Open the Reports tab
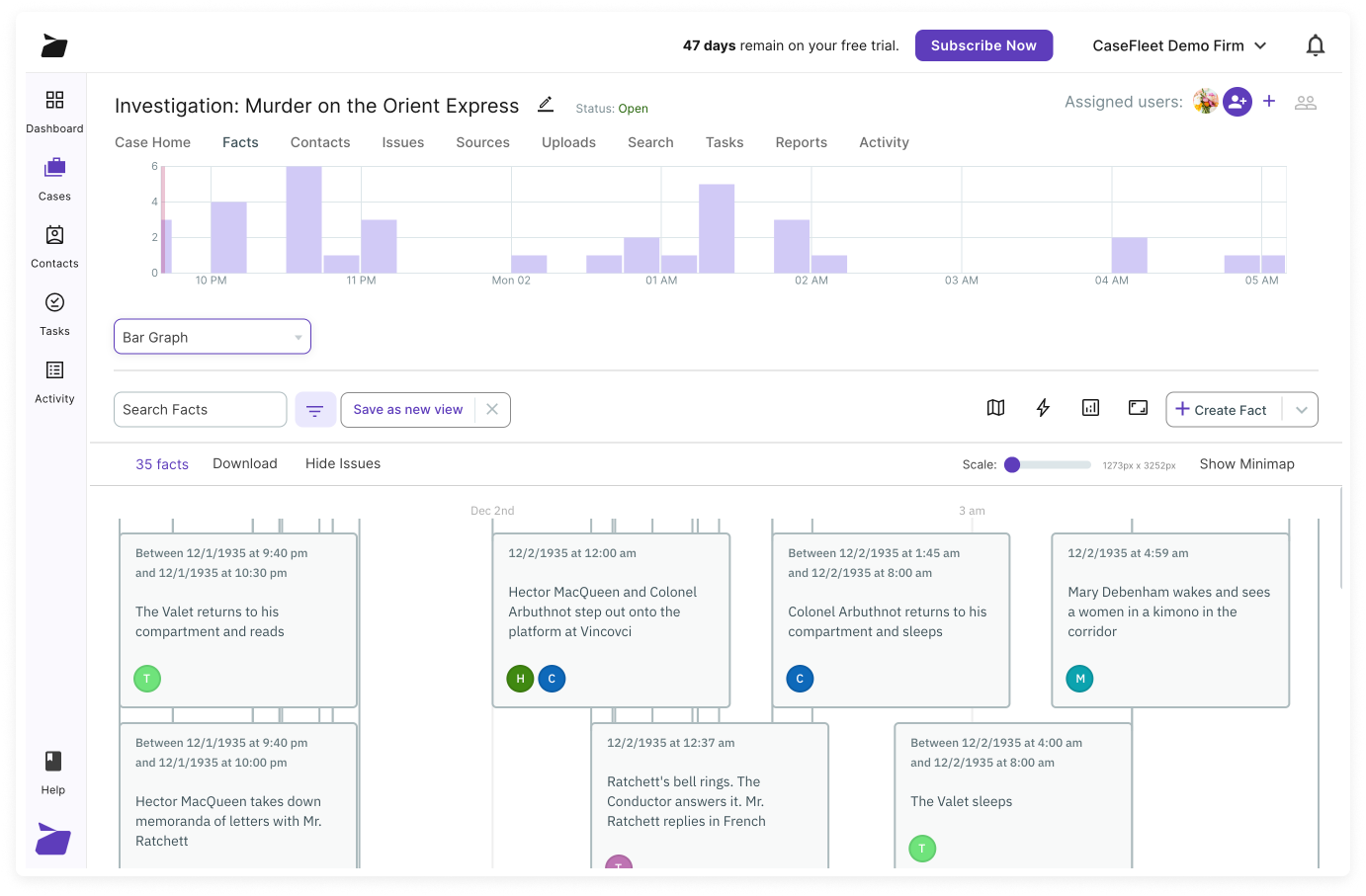The image size is (1366, 896). [801, 142]
